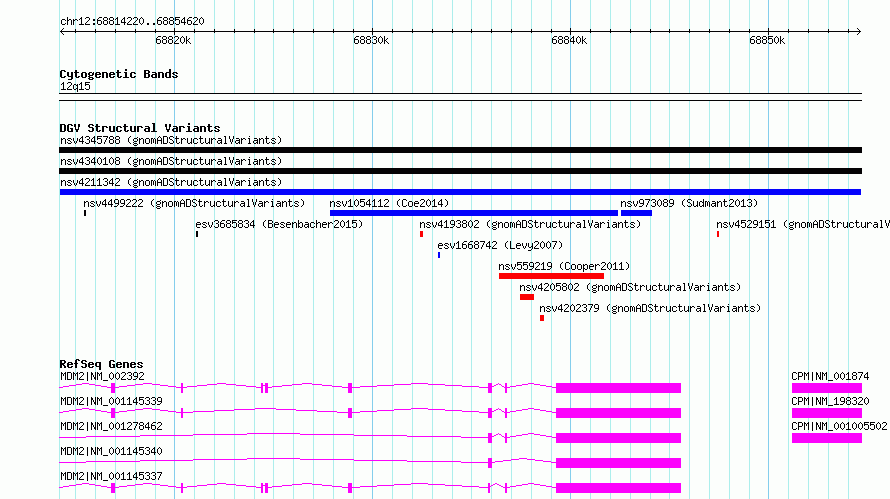This screenshot has height=499, width=890.
Task: Click the nsv4345788 (gnomADStructuralVariants) label
Action: coord(171,140)
